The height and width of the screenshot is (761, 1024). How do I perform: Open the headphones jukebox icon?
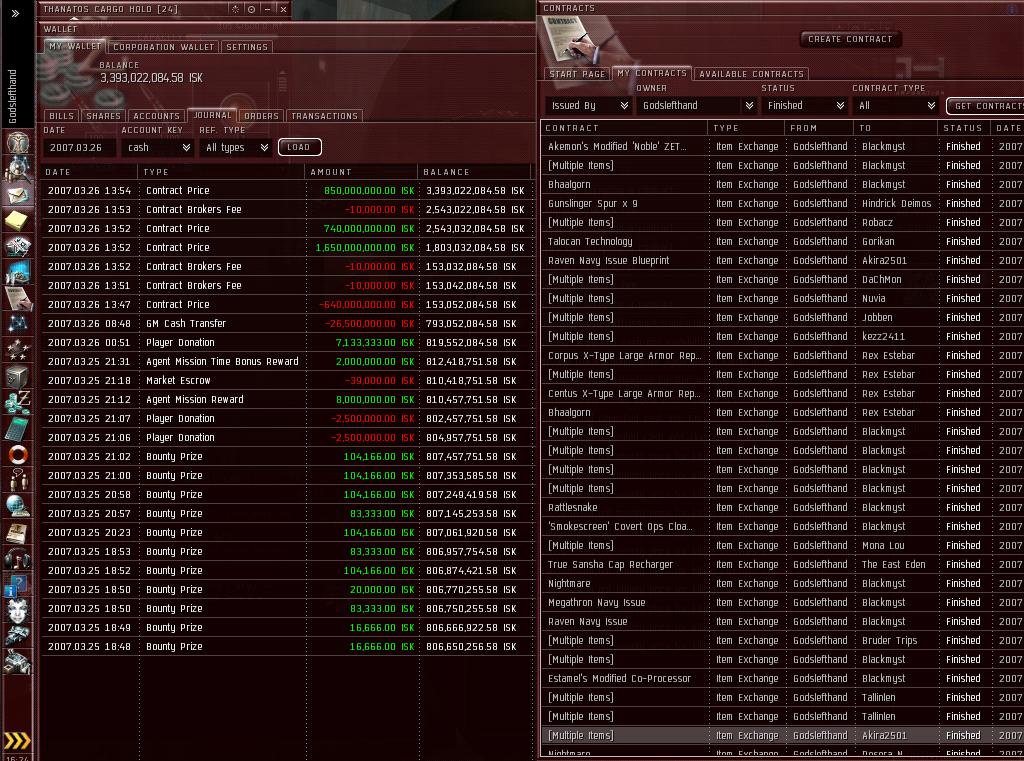tap(18, 558)
